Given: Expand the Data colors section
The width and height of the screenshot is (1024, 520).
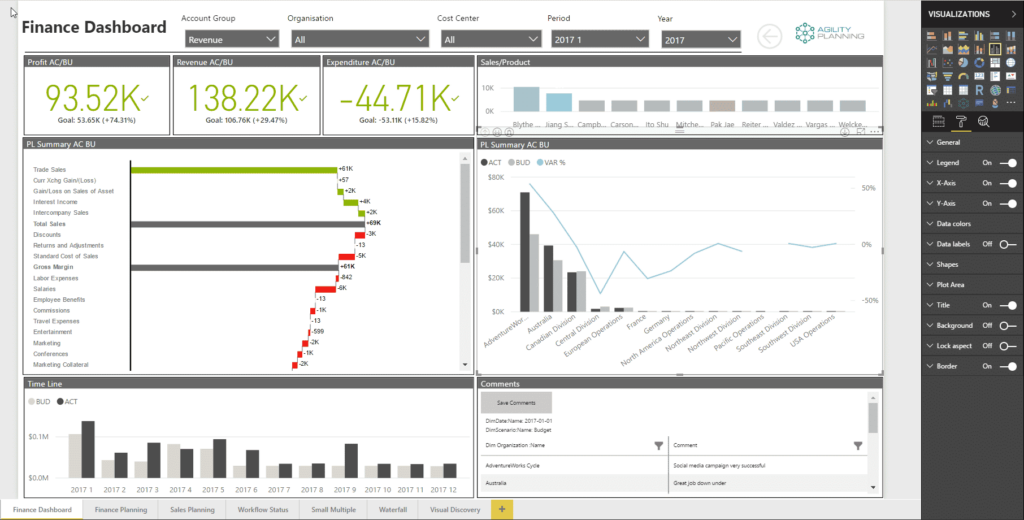Looking at the screenshot, I should 958,224.
